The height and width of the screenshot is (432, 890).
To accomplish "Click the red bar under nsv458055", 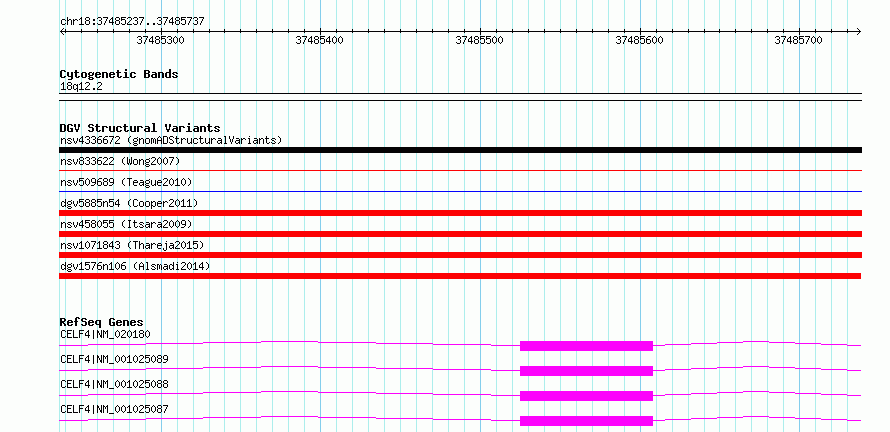I will point(460,234).
